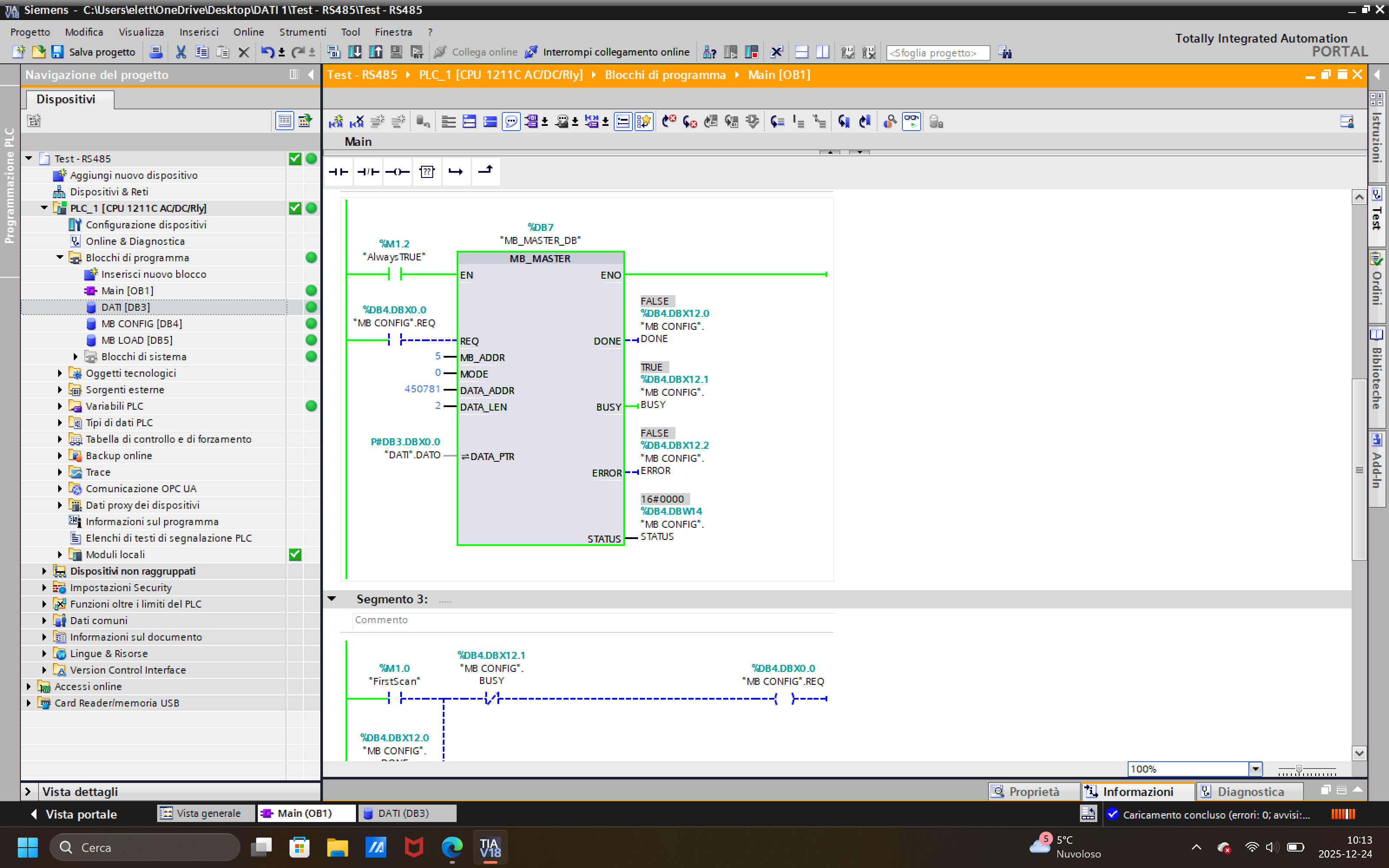1389x868 pixels.
Task: Click the editor zoom slider
Action: point(1299,769)
